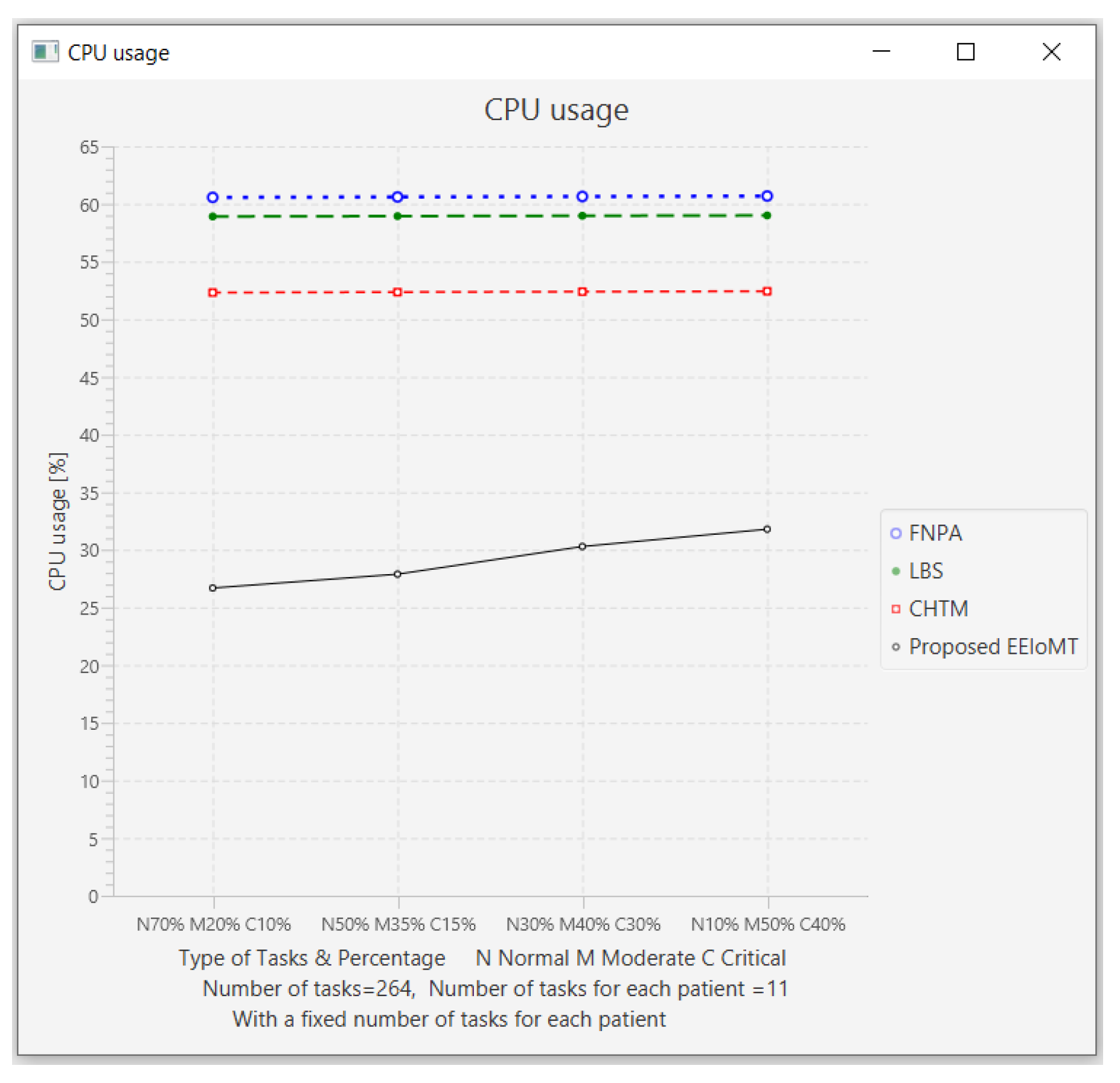
Task: Click the y-axis tick label 30
Action: 89,551
